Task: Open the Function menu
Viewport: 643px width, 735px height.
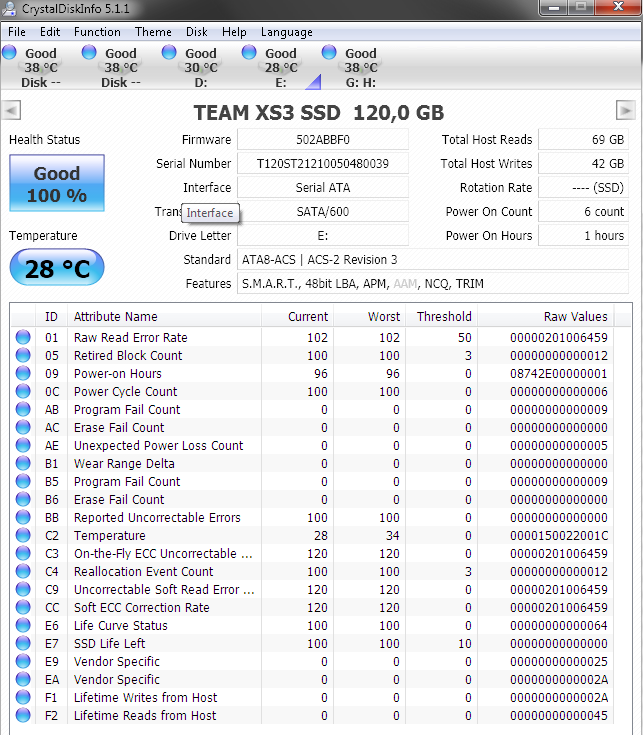Action: (x=97, y=32)
